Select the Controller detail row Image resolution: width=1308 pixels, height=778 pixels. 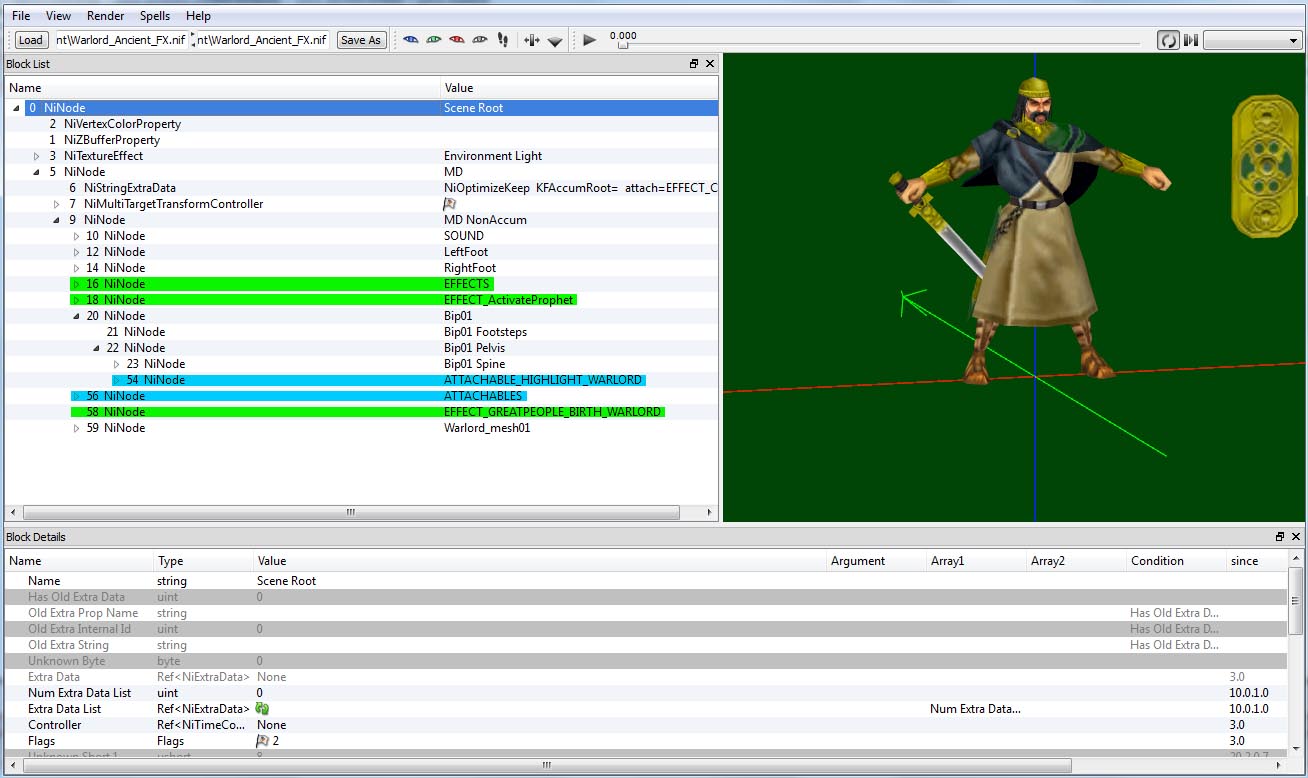tap(646, 725)
